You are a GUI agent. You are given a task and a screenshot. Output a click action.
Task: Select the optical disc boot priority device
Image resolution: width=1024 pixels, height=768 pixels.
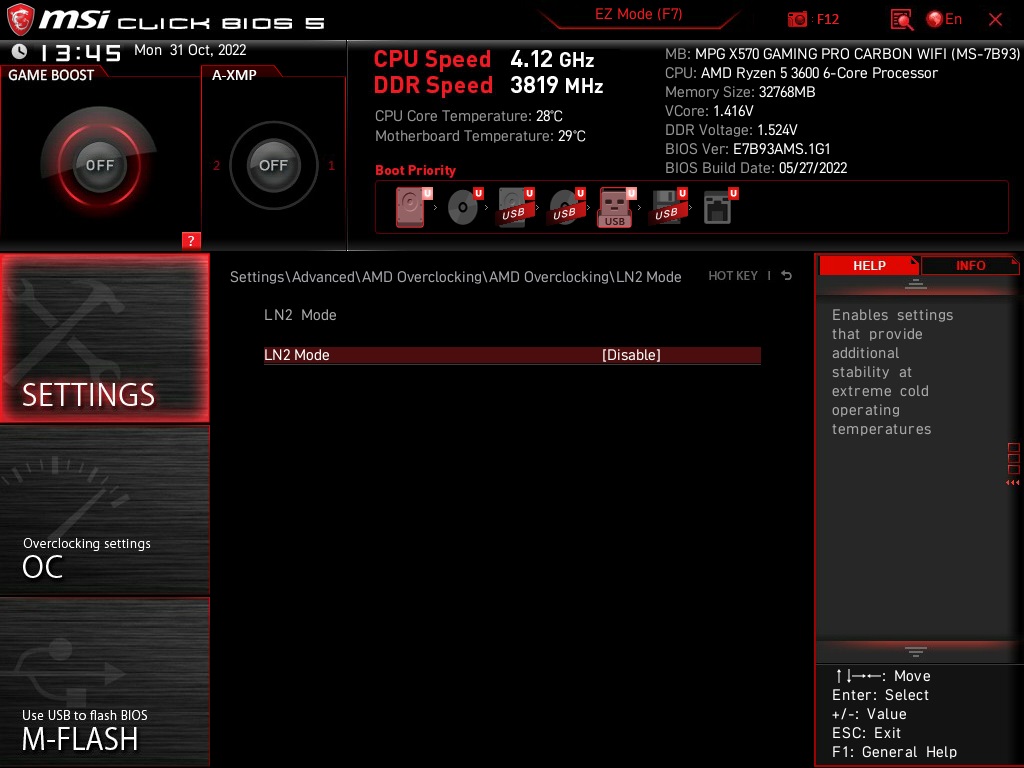click(464, 207)
